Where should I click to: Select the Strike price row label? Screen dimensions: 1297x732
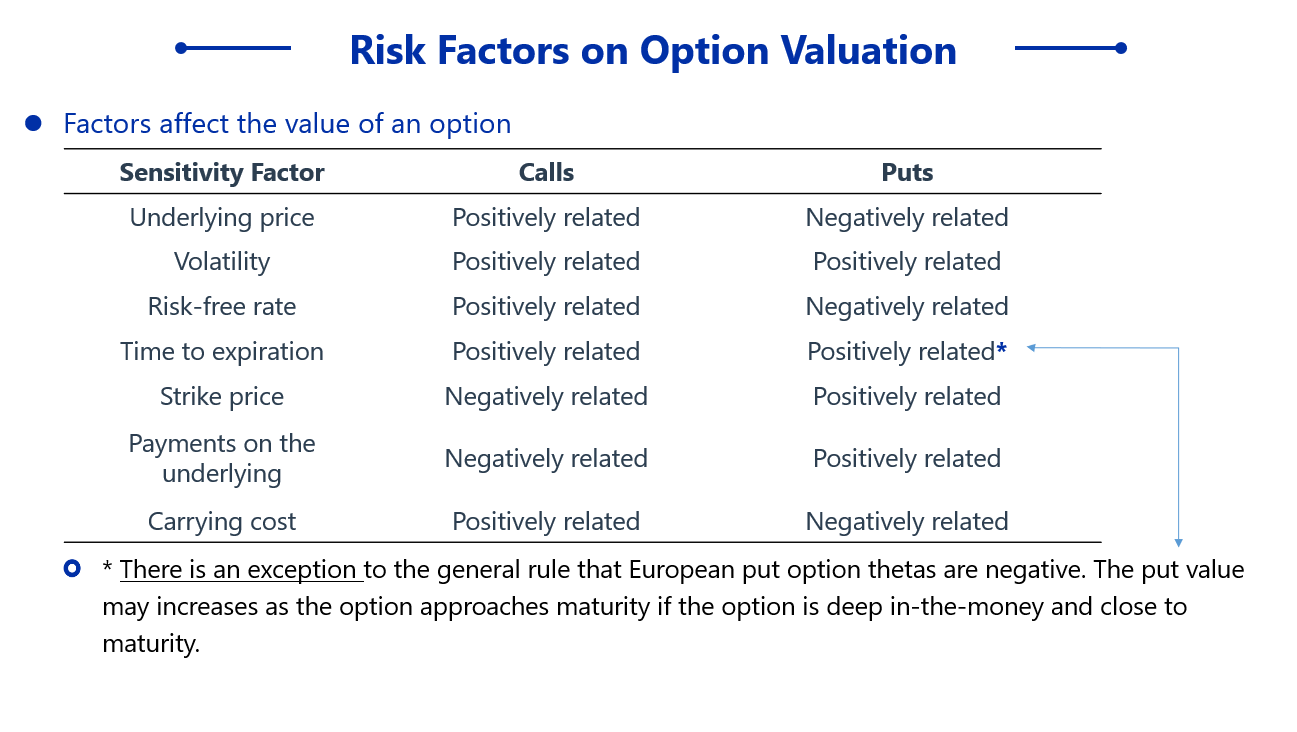[222, 396]
